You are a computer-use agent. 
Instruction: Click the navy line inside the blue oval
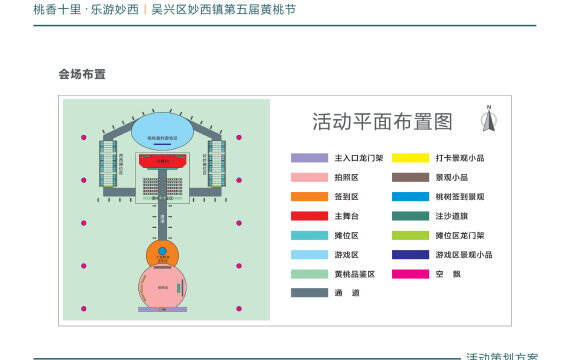[x=162, y=144]
